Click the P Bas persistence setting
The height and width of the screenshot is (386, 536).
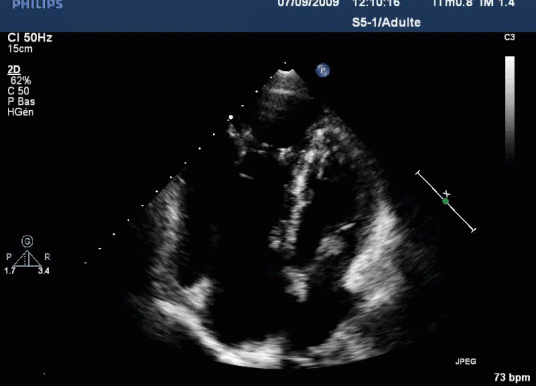(21, 102)
